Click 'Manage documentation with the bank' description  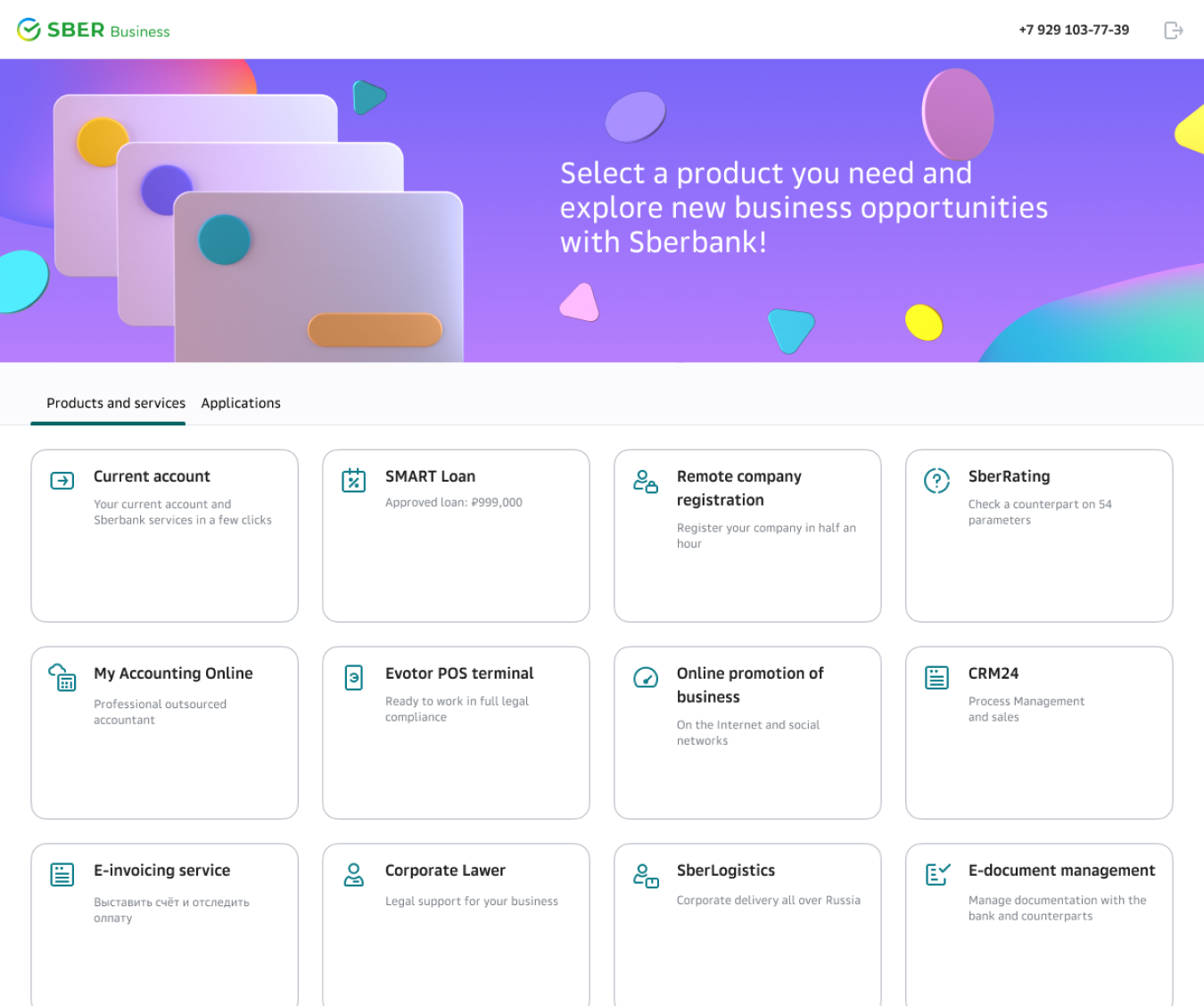coord(1058,908)
